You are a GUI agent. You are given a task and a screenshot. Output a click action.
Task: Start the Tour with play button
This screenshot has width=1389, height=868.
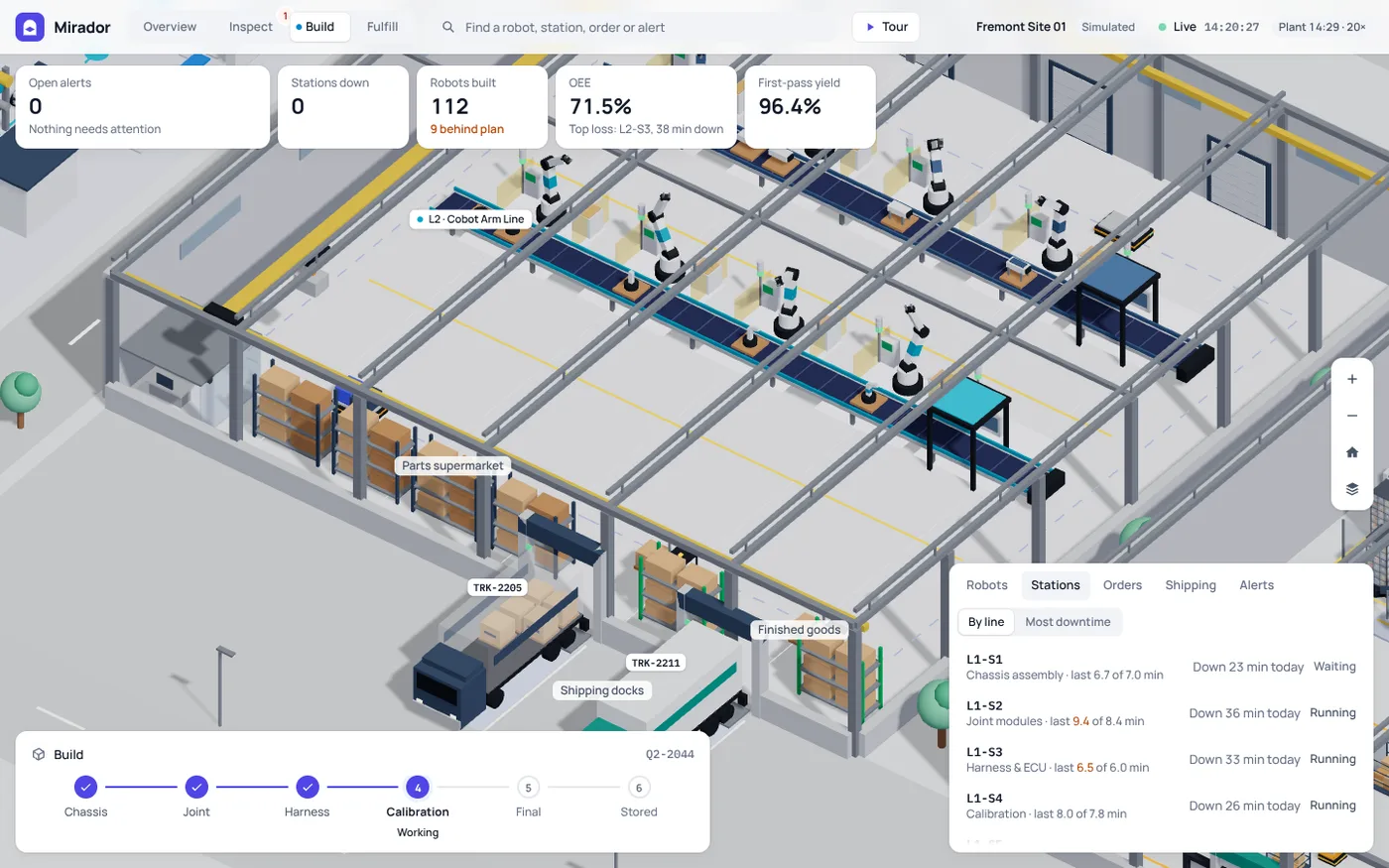pyautogui.click(x=886, y=27)
